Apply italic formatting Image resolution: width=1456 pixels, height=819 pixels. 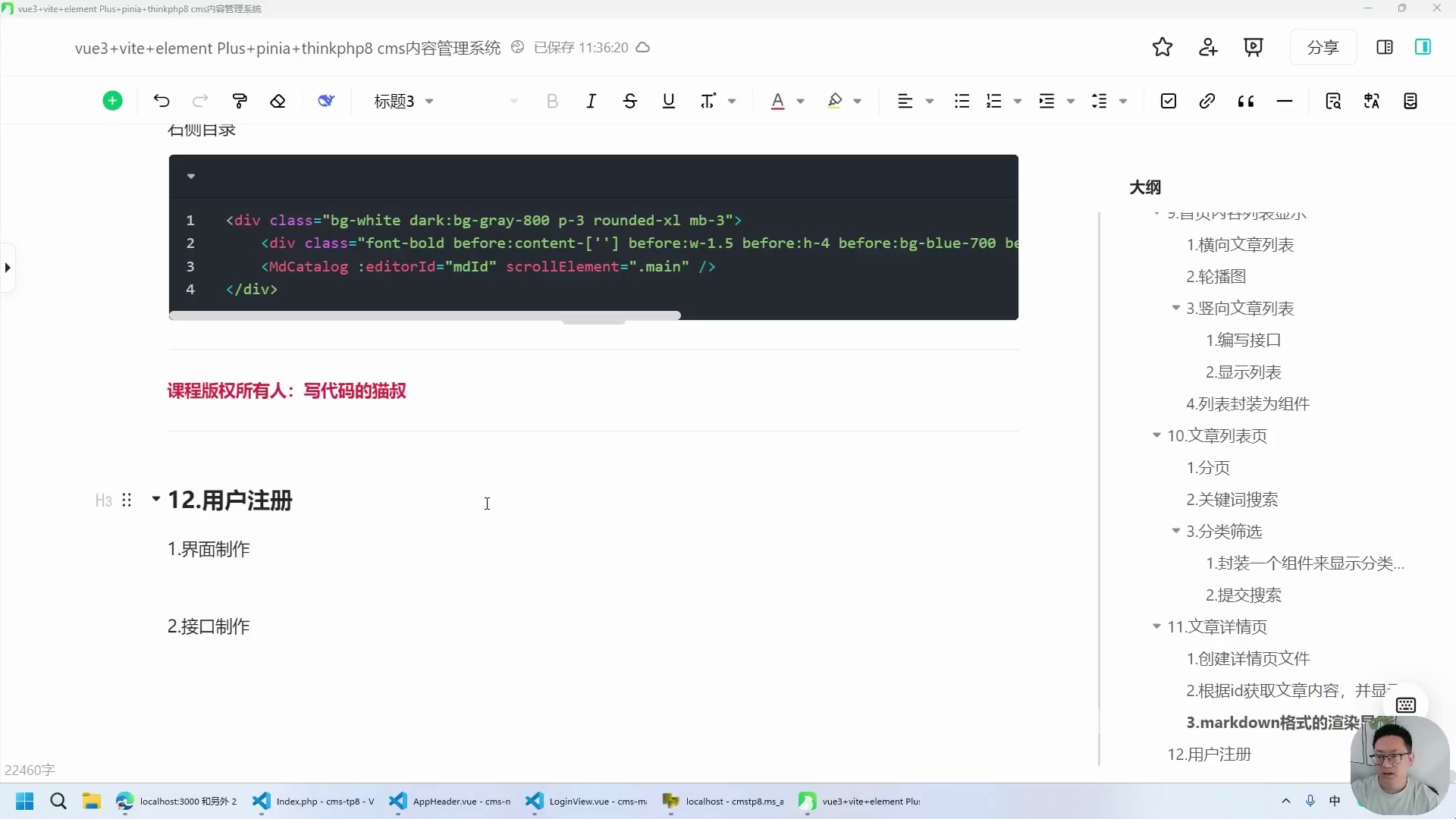(x=591, y=101)
